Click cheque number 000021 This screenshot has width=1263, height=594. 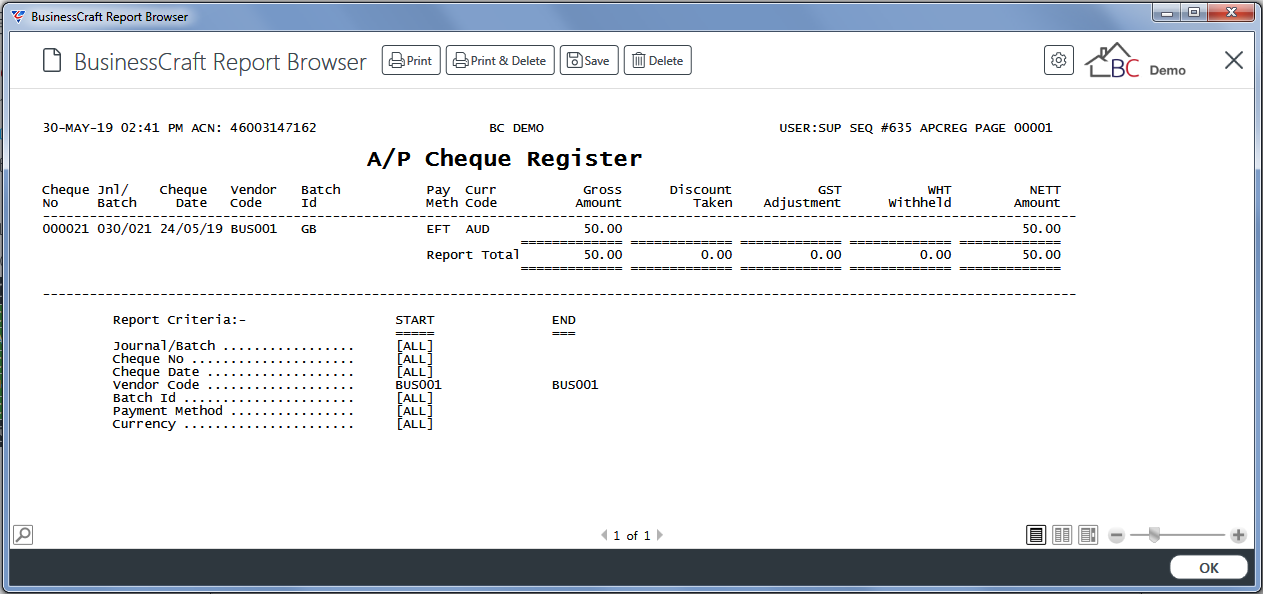(x=65, y=229)
